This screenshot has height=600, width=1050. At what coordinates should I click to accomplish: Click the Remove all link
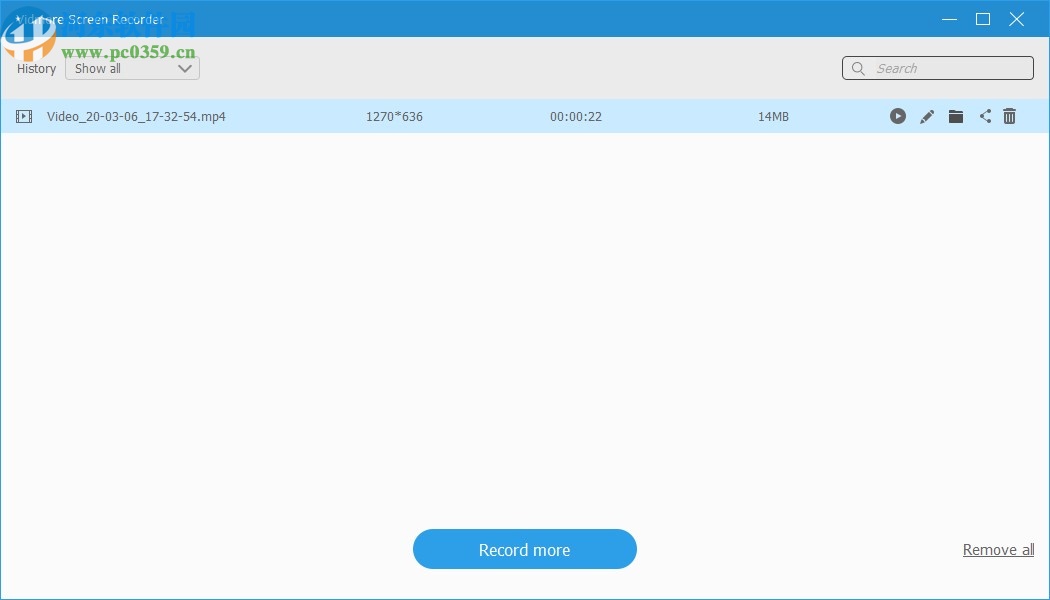pyautogui.click(x=997, y=549)
